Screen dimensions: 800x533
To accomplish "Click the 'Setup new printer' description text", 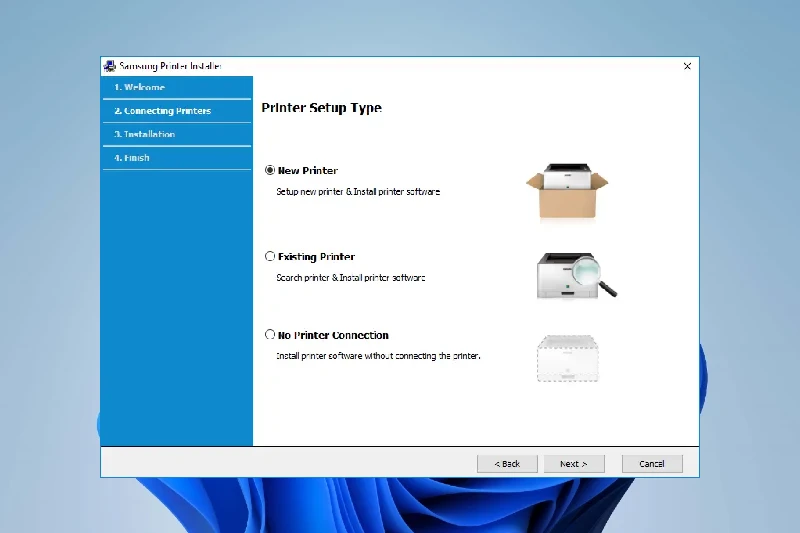I will pyautogui.click(x=357, y=191).
